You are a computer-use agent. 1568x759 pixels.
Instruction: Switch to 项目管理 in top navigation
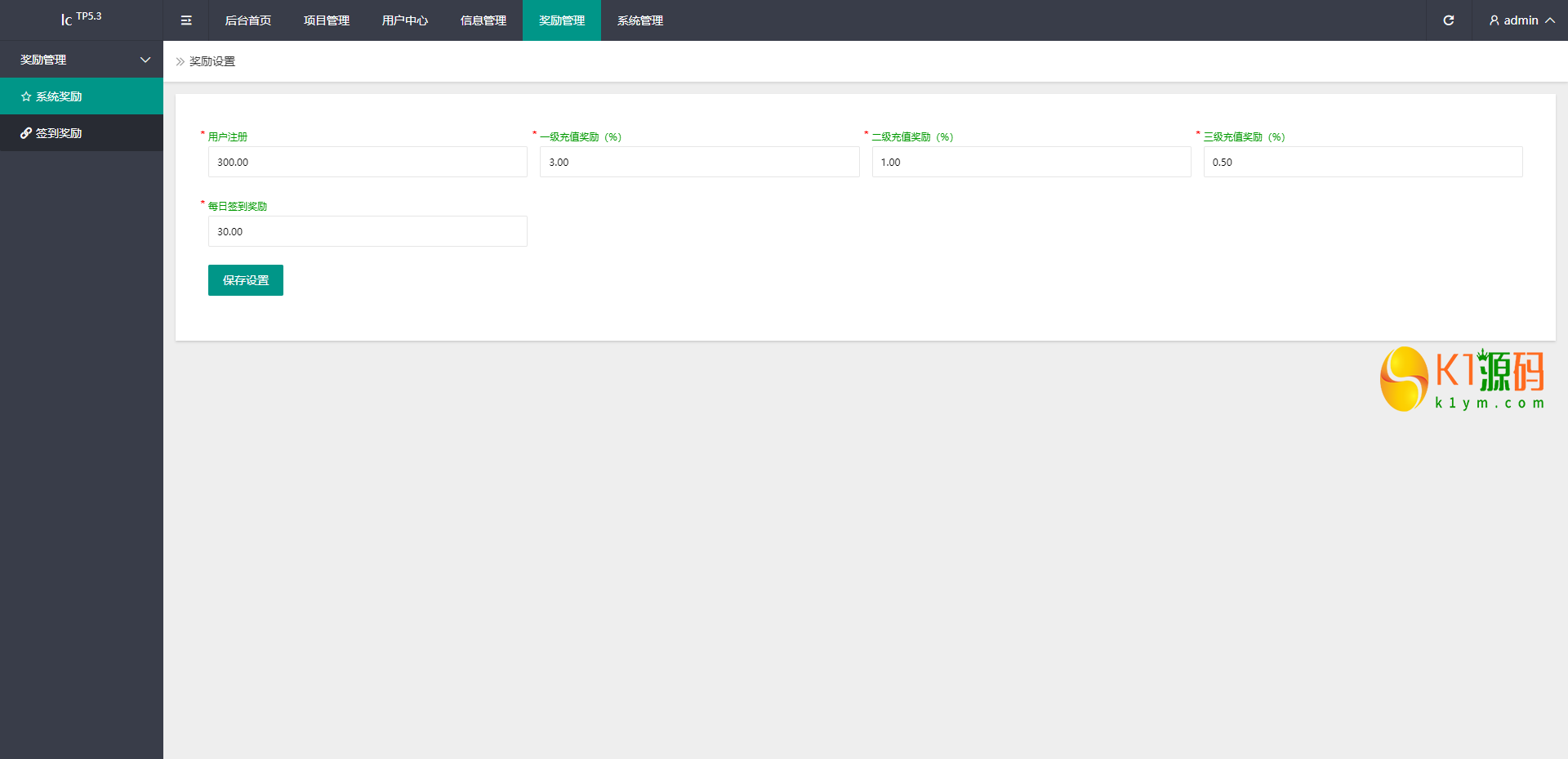point(327,20)
